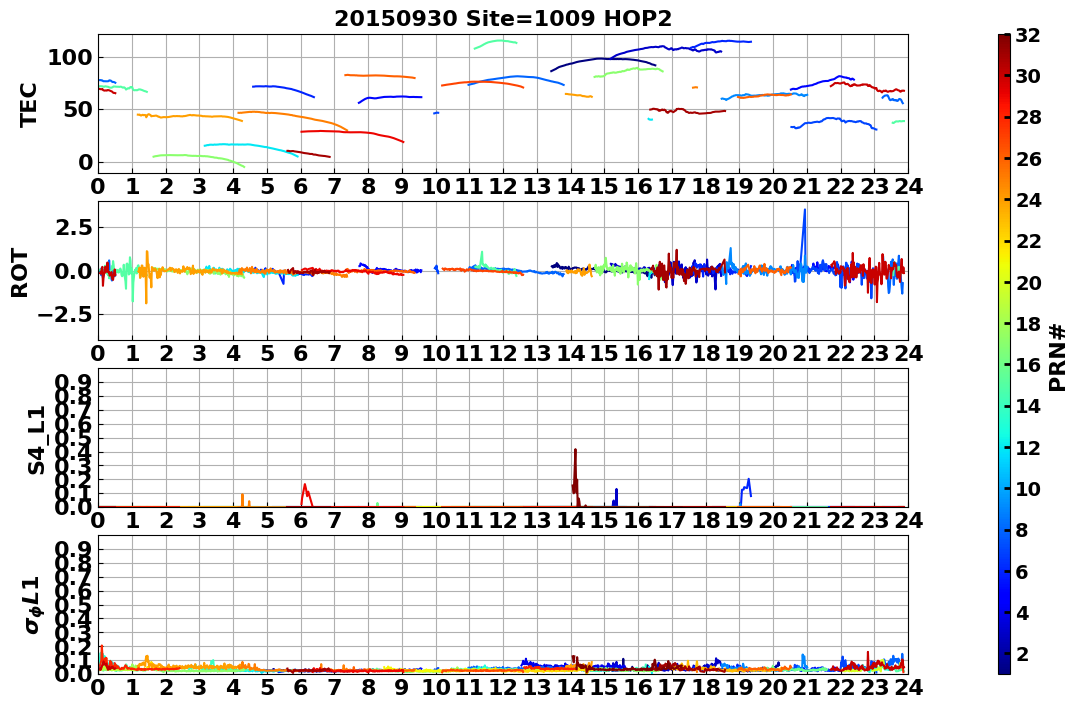Click the TEC y-axis label
The width and height of the screenshot is (1077, 709).
click(27, 104)
